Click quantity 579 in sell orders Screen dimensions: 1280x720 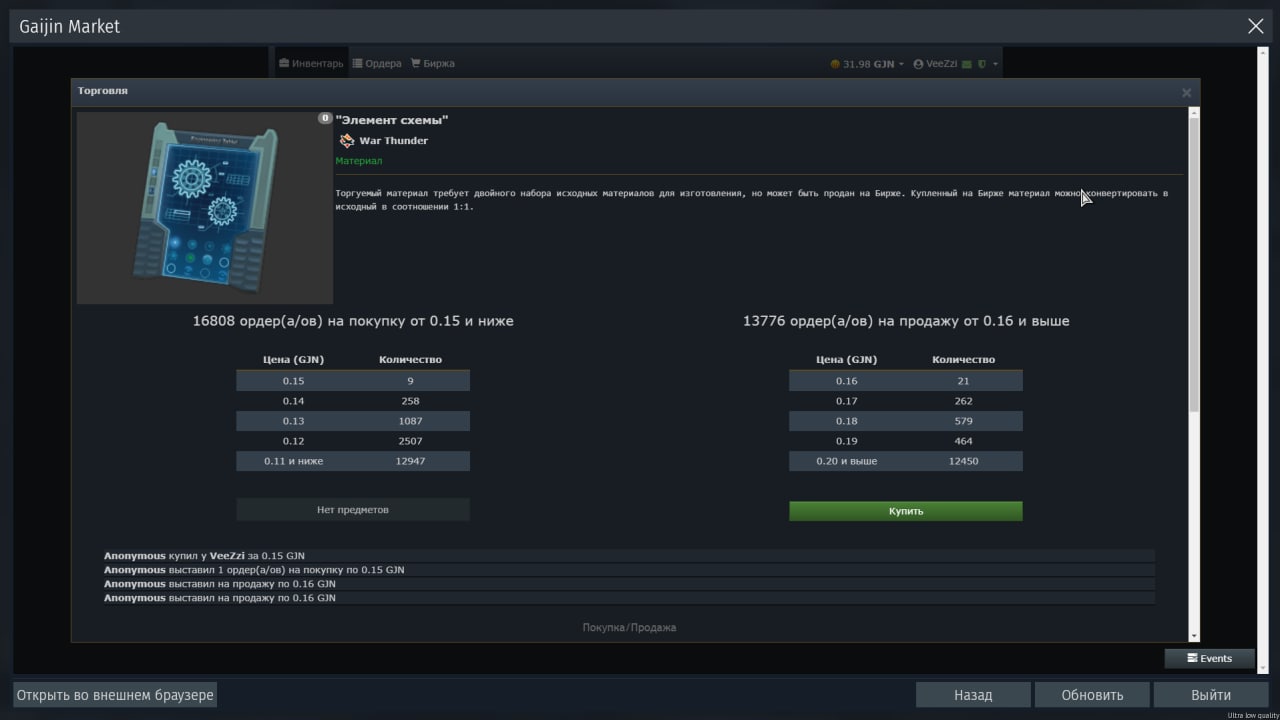(963, 421)
